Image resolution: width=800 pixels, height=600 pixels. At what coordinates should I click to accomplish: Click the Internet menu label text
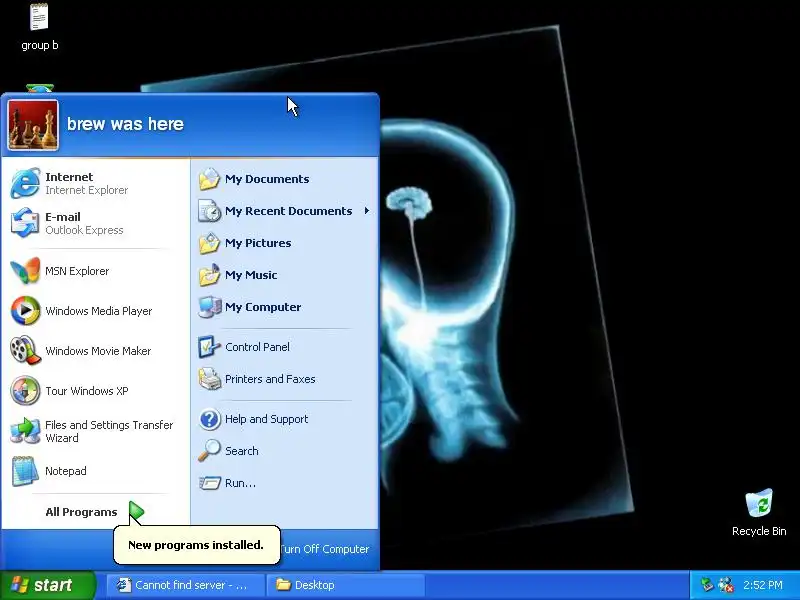click(69, 177)
